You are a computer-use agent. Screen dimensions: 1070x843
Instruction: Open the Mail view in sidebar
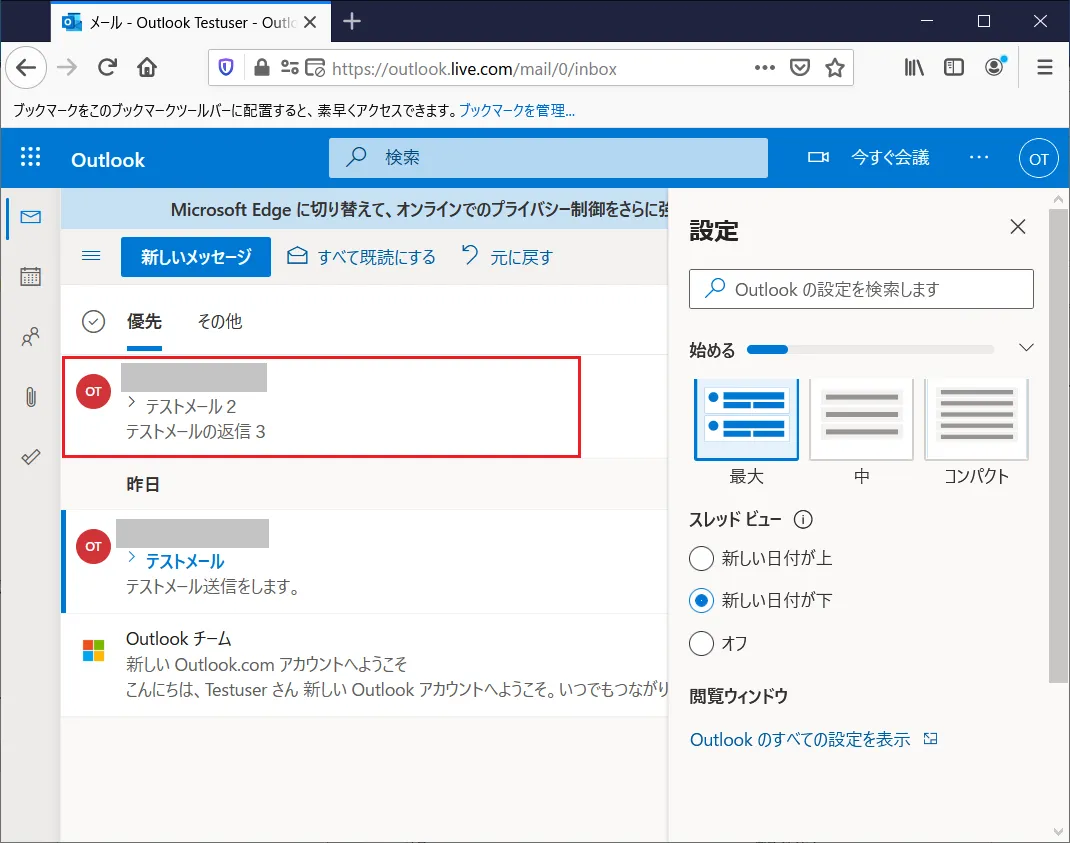pos(31,217)
